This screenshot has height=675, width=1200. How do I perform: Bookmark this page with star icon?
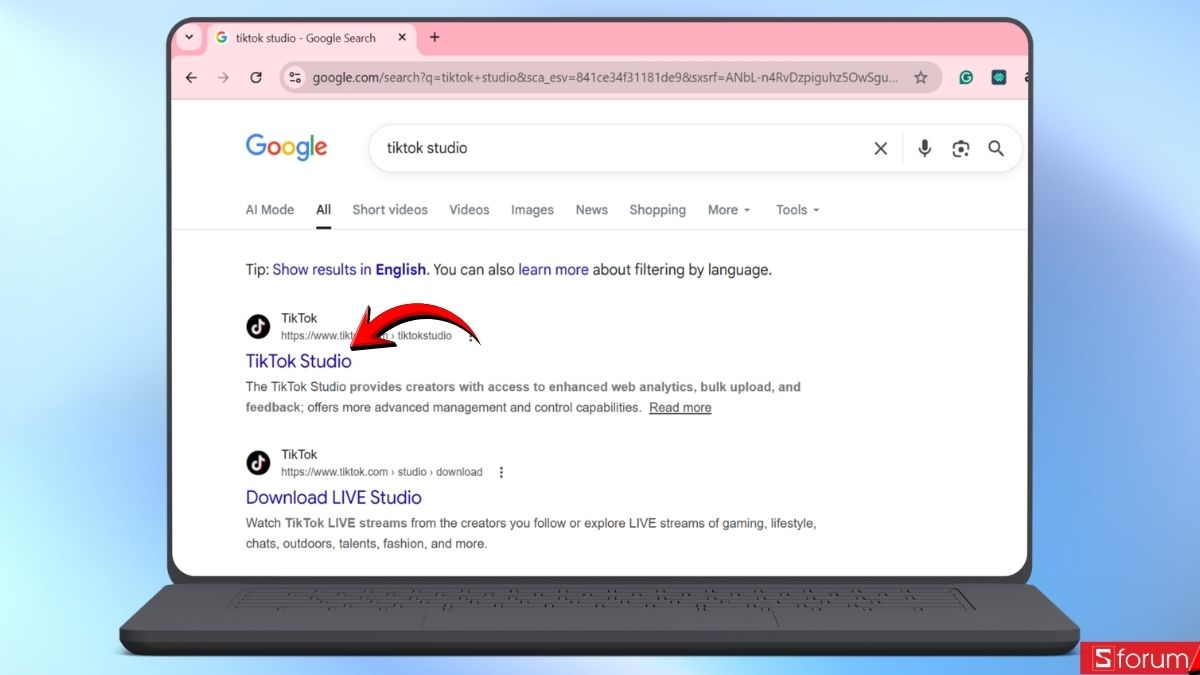pyautogui.click(x=921, y=77)
